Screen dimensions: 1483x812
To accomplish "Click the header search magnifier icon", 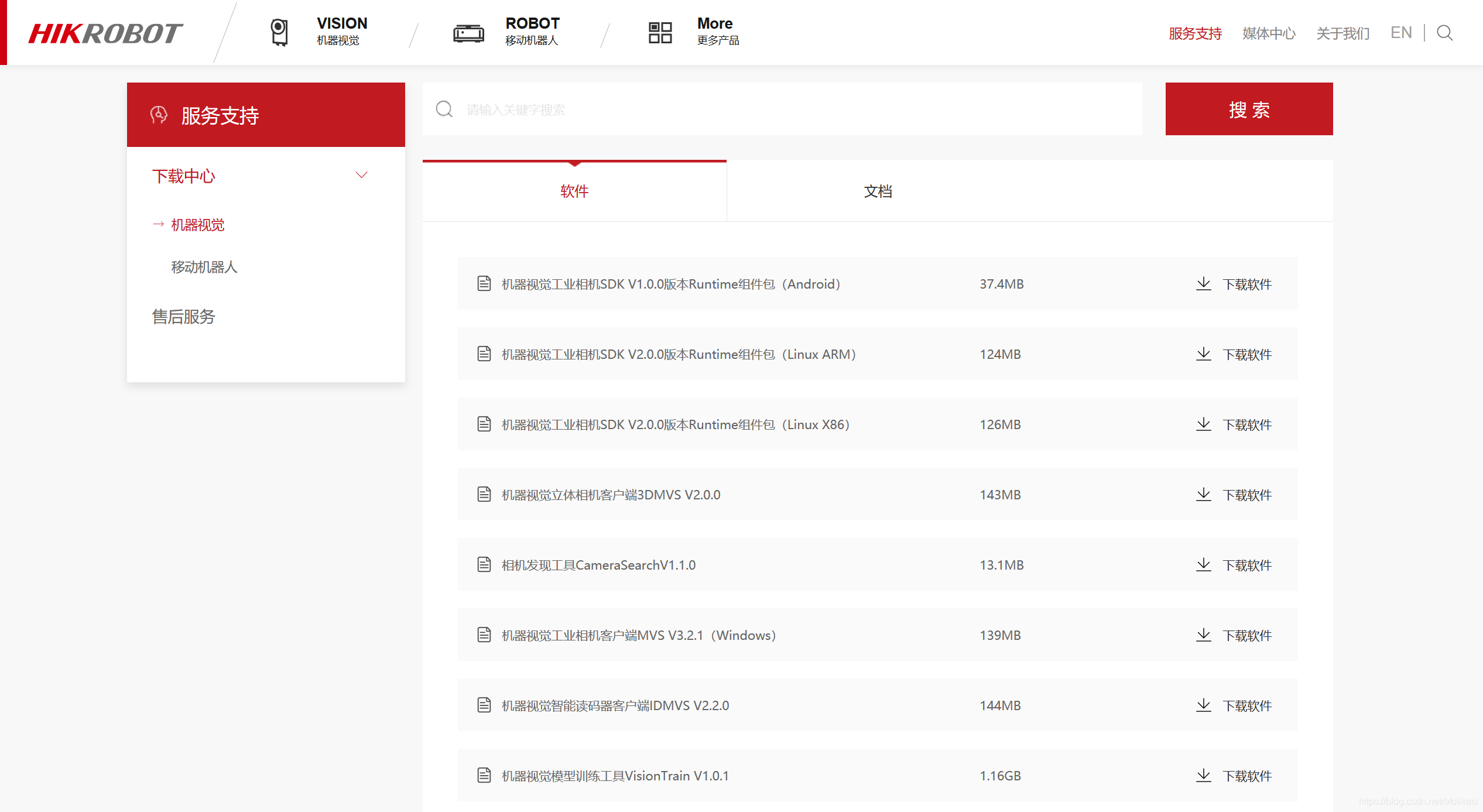I will click(1444, 33).
